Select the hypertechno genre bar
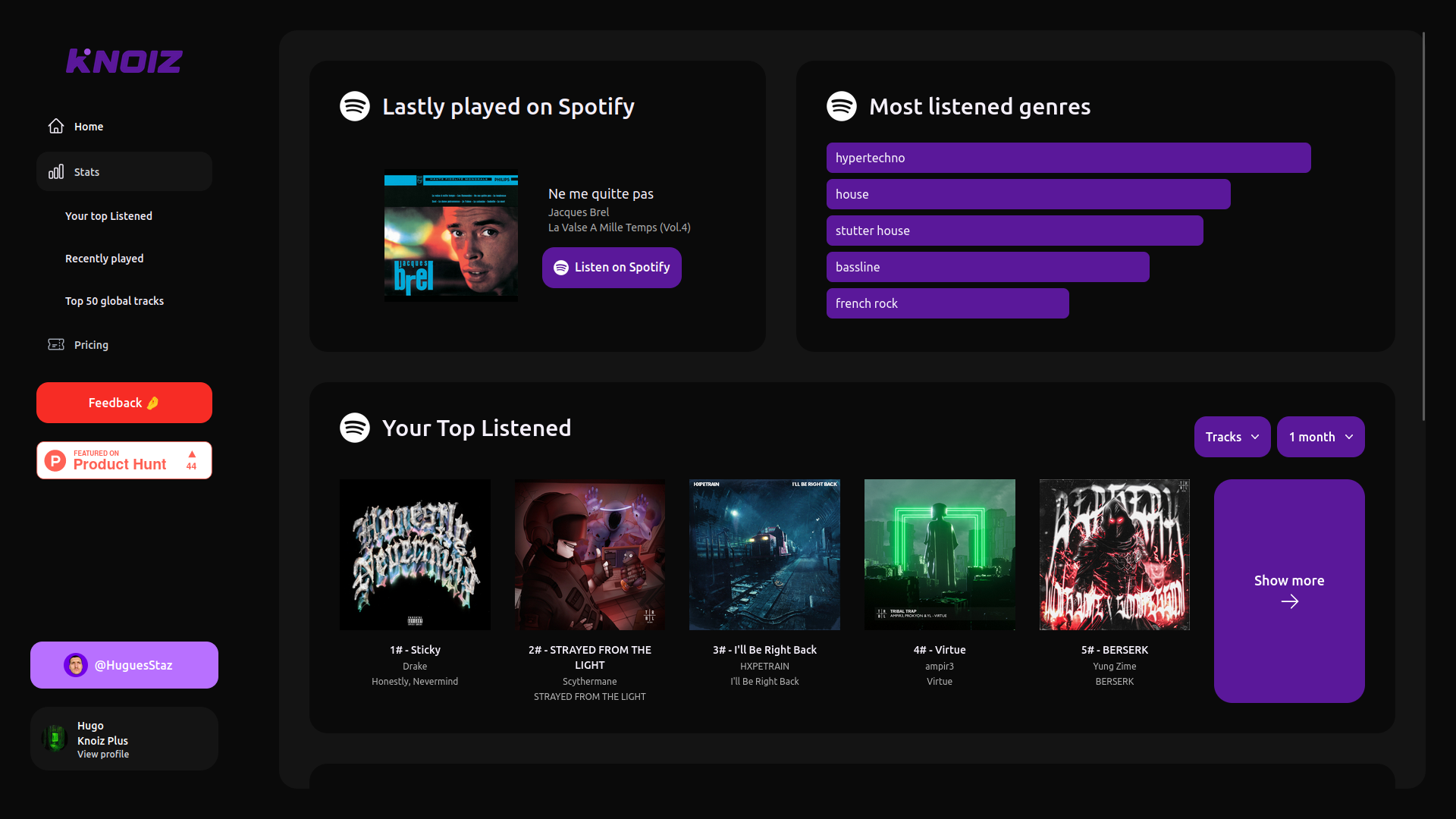The width and height of the screenshot is (1456, 819). coord(1068,158)
